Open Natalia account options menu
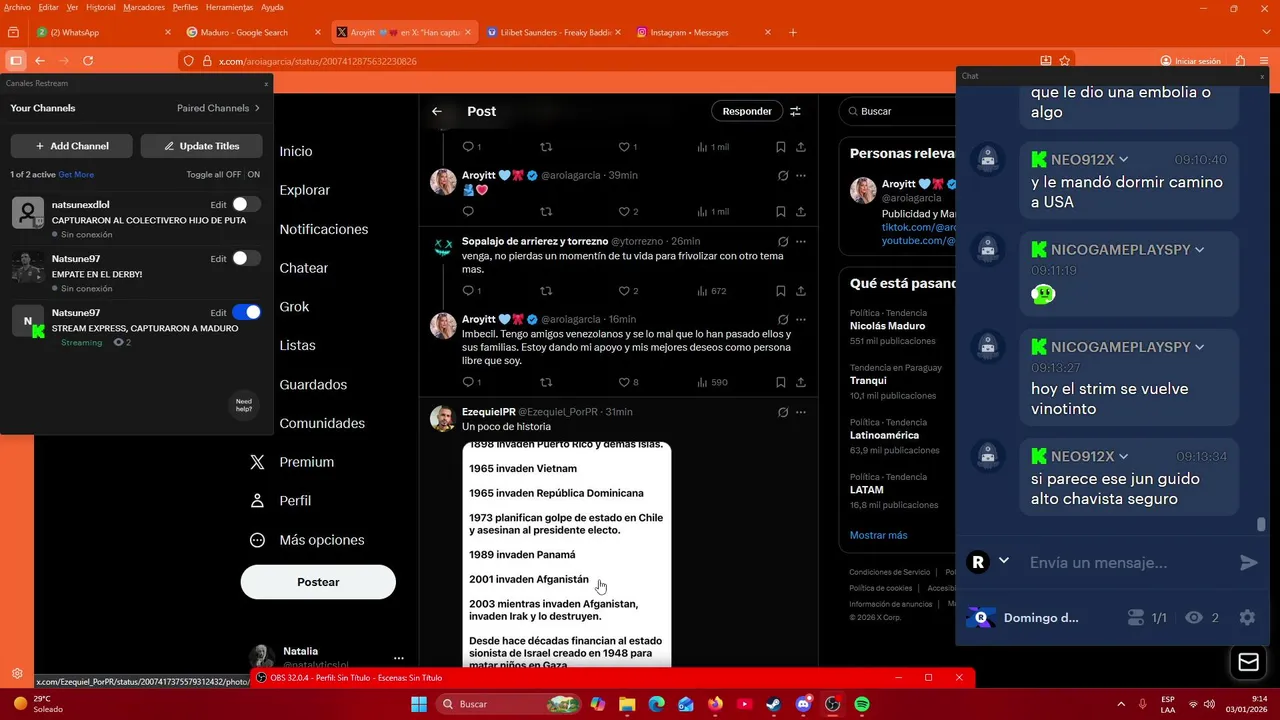The image size is (1280, 720). (399, 658)
